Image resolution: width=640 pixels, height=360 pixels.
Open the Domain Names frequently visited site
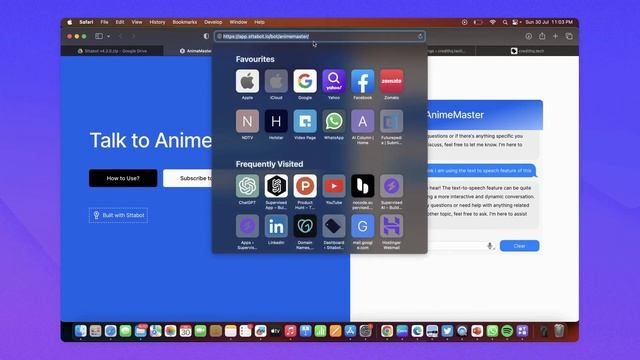point(305,226)
